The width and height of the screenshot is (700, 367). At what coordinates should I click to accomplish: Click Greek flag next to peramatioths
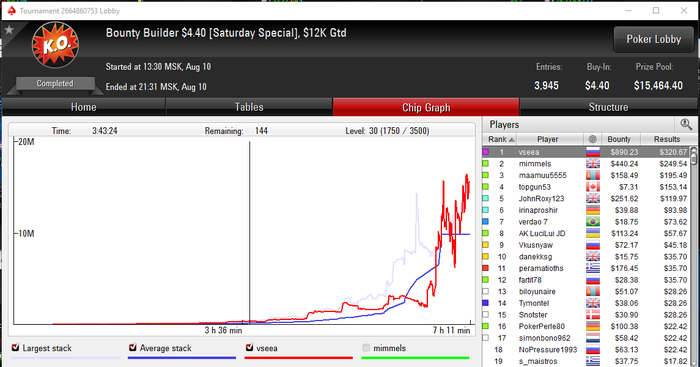pyautogui.click(x=593, y=268)
